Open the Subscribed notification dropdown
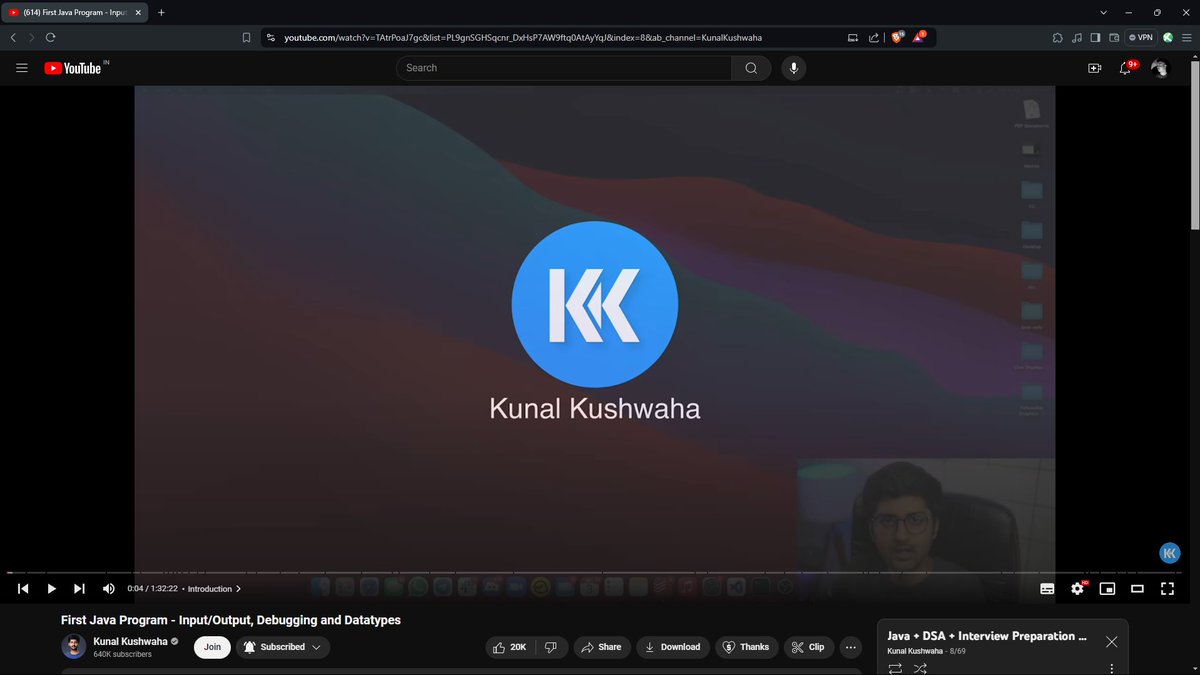The height and width of the screenshot is (675, 1200). point(283,647)
